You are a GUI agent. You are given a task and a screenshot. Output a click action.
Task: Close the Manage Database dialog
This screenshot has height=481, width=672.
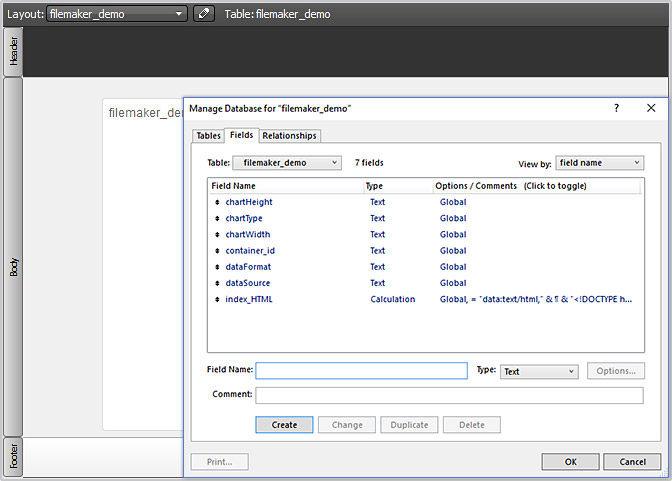[650, 107]
